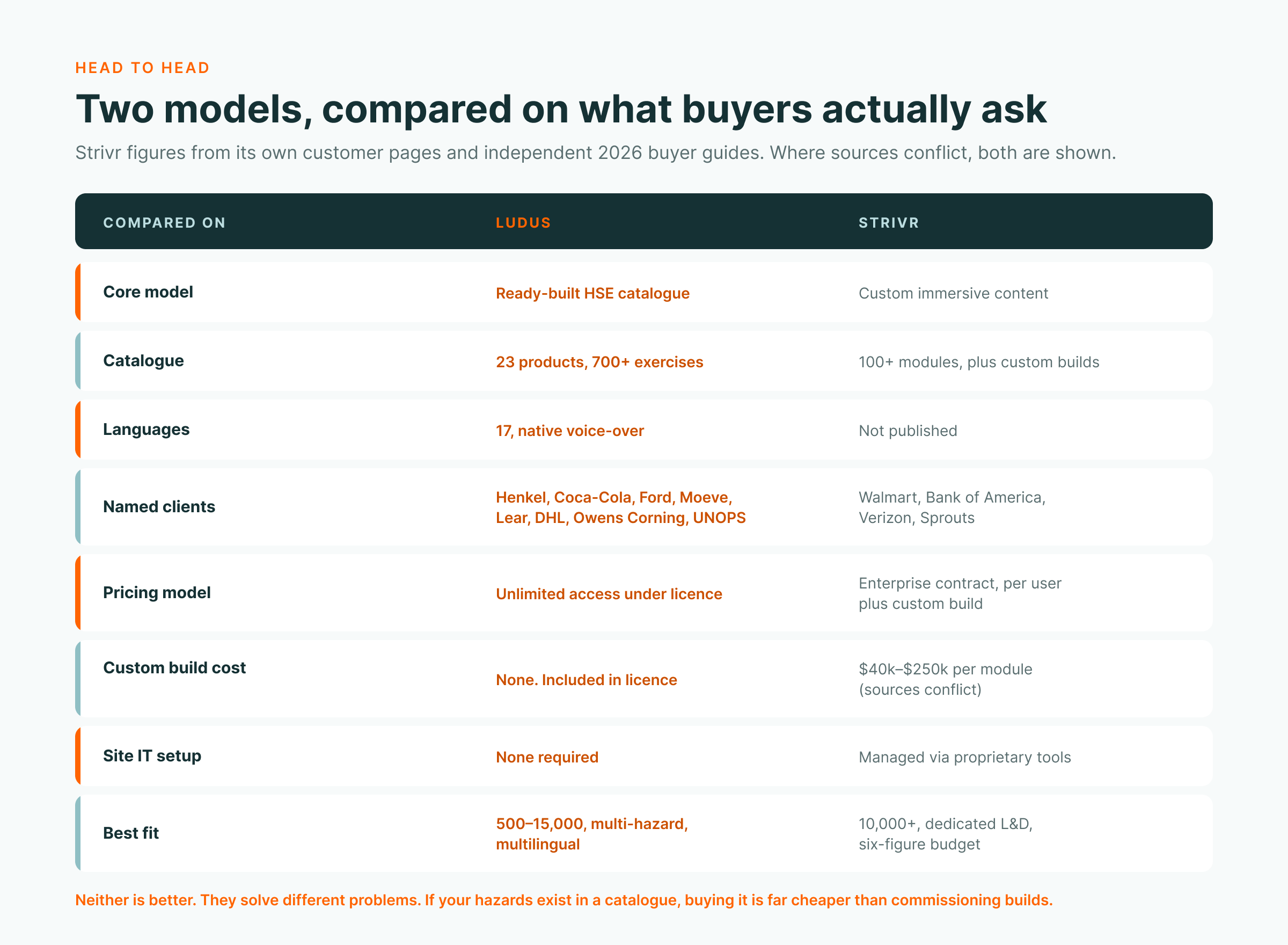Click the Languages row label
Image resolution: width=1288 pixels, height=945 pixels.
(147, 430)
